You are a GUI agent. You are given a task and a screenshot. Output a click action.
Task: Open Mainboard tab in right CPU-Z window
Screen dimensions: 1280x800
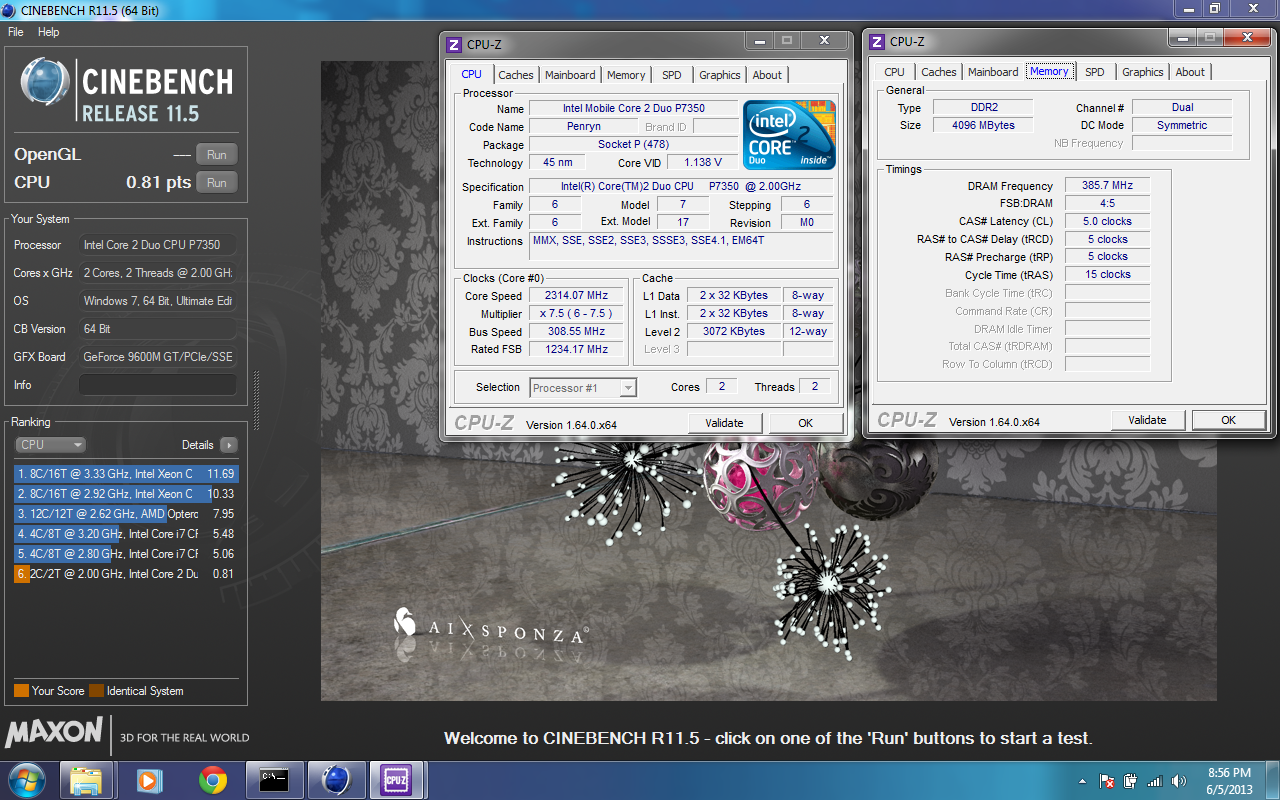click(993, 72)
